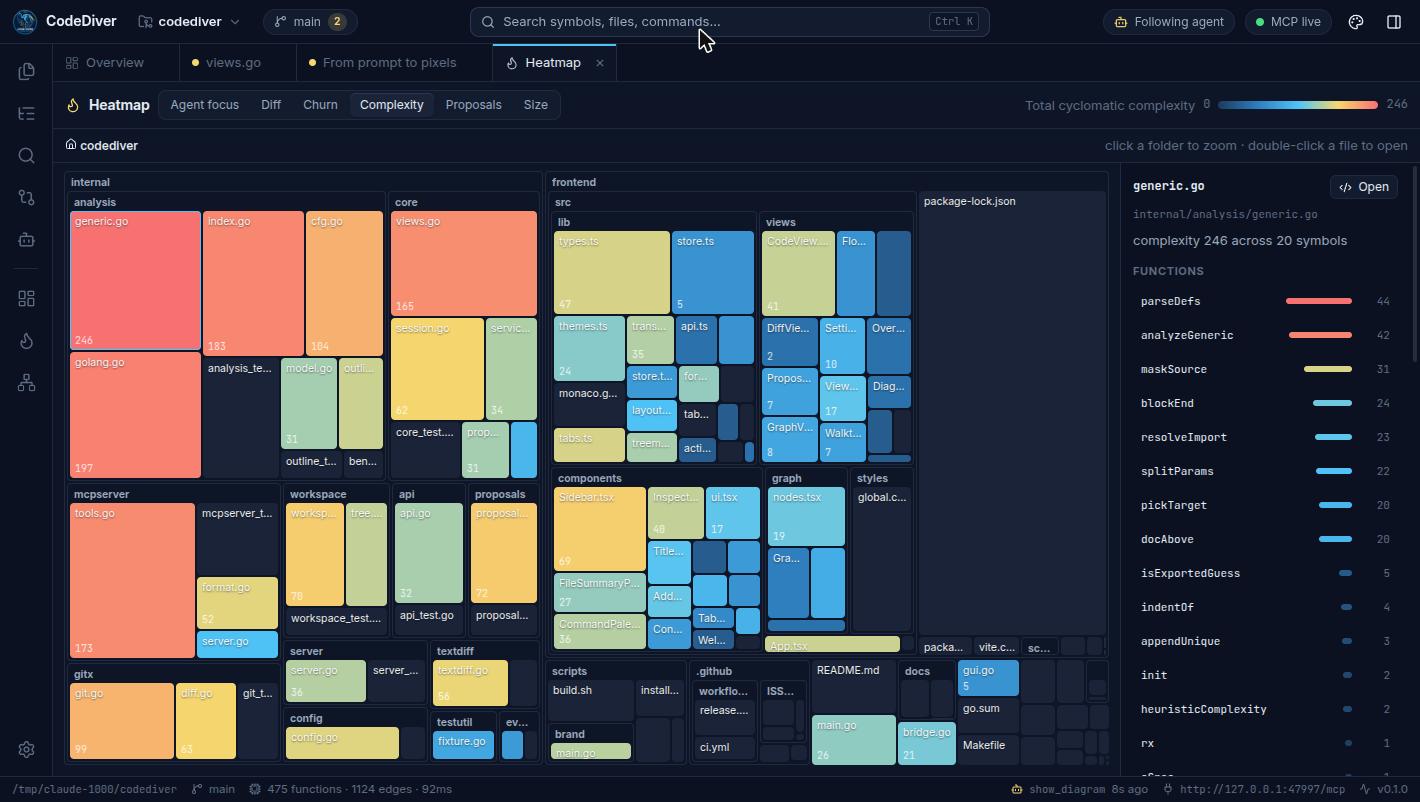
Task: Toggle the Following agent mode
Action: pos(1170,22)
